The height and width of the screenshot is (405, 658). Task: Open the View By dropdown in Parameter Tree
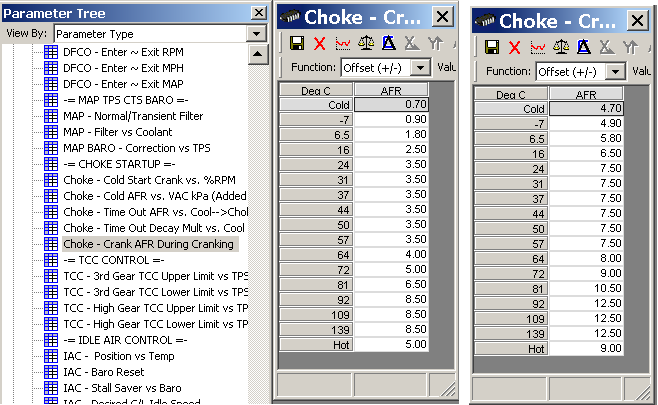point(257,33)
